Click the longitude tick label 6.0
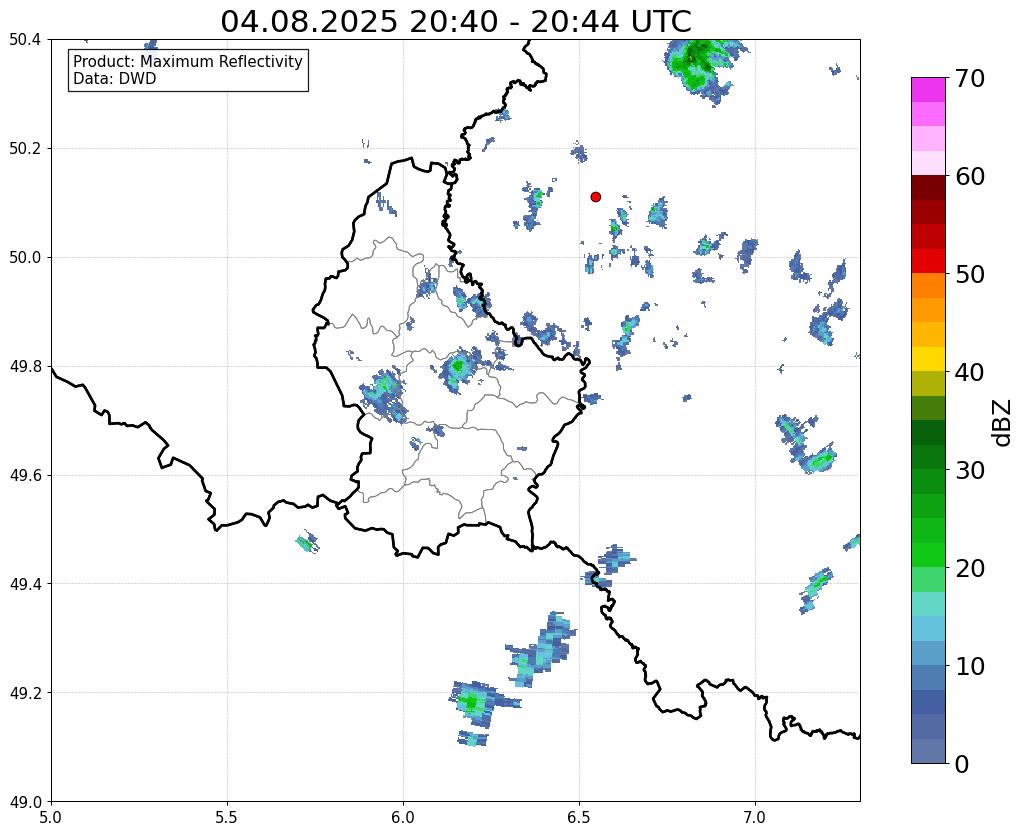The image size is (1023, 834). [x=403, y=817]
